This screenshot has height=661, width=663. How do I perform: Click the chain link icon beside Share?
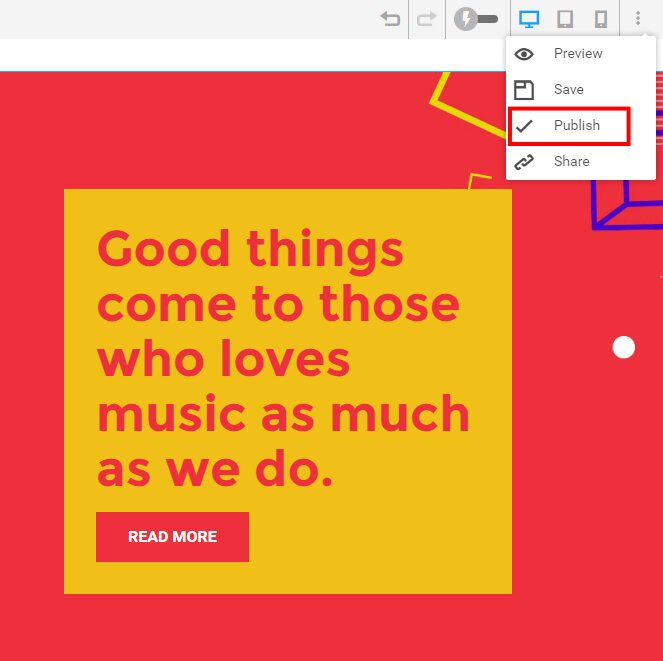tap(524, 162)
